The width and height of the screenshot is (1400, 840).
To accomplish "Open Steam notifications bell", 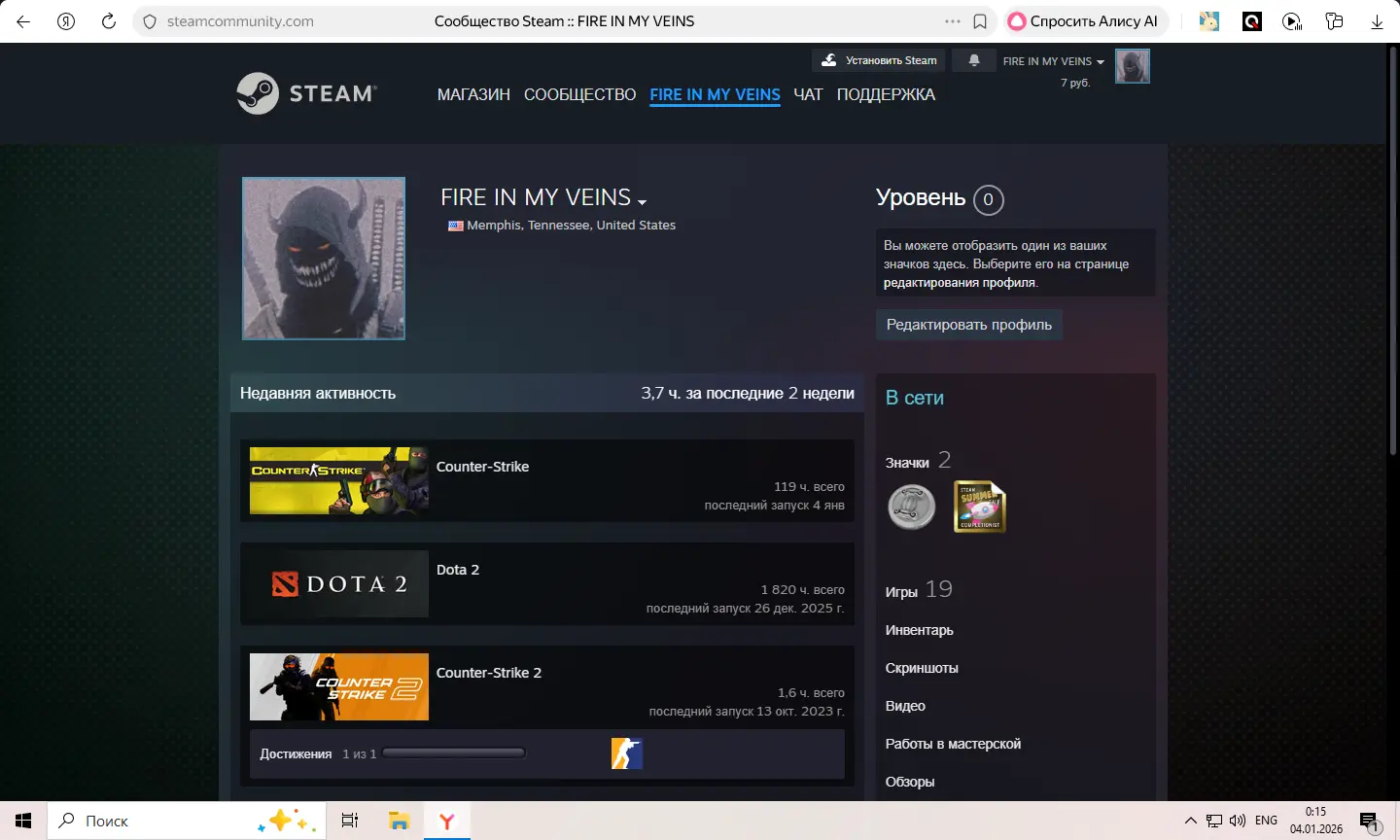I will point(973,60).
